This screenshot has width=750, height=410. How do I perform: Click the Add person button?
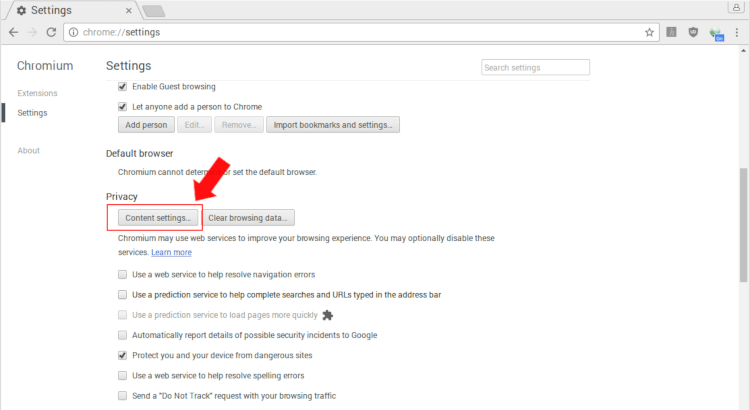(146, 125)
